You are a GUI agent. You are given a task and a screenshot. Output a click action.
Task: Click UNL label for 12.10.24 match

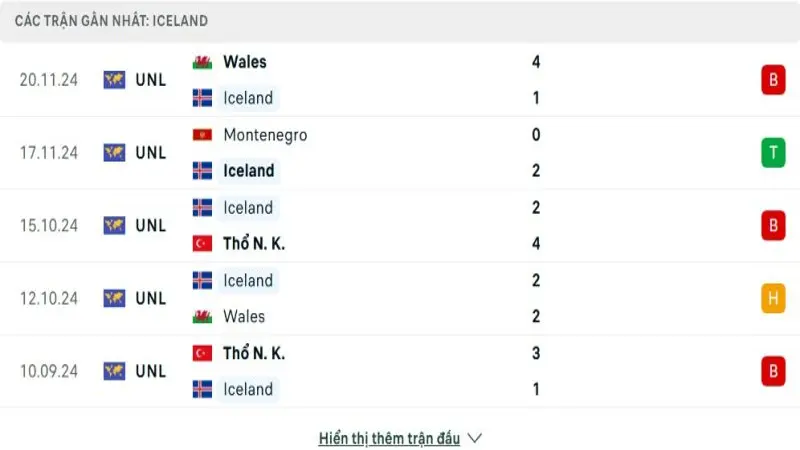coord(151,298)
